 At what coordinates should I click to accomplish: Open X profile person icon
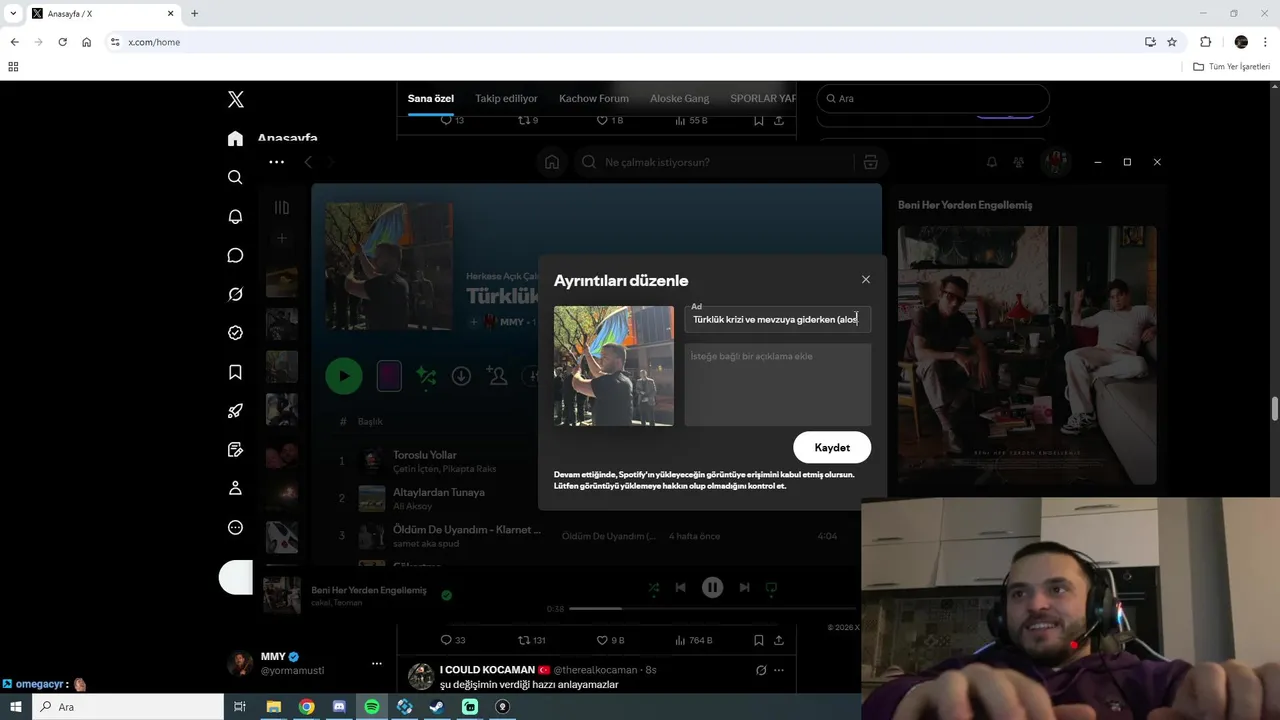coord(235,488)
